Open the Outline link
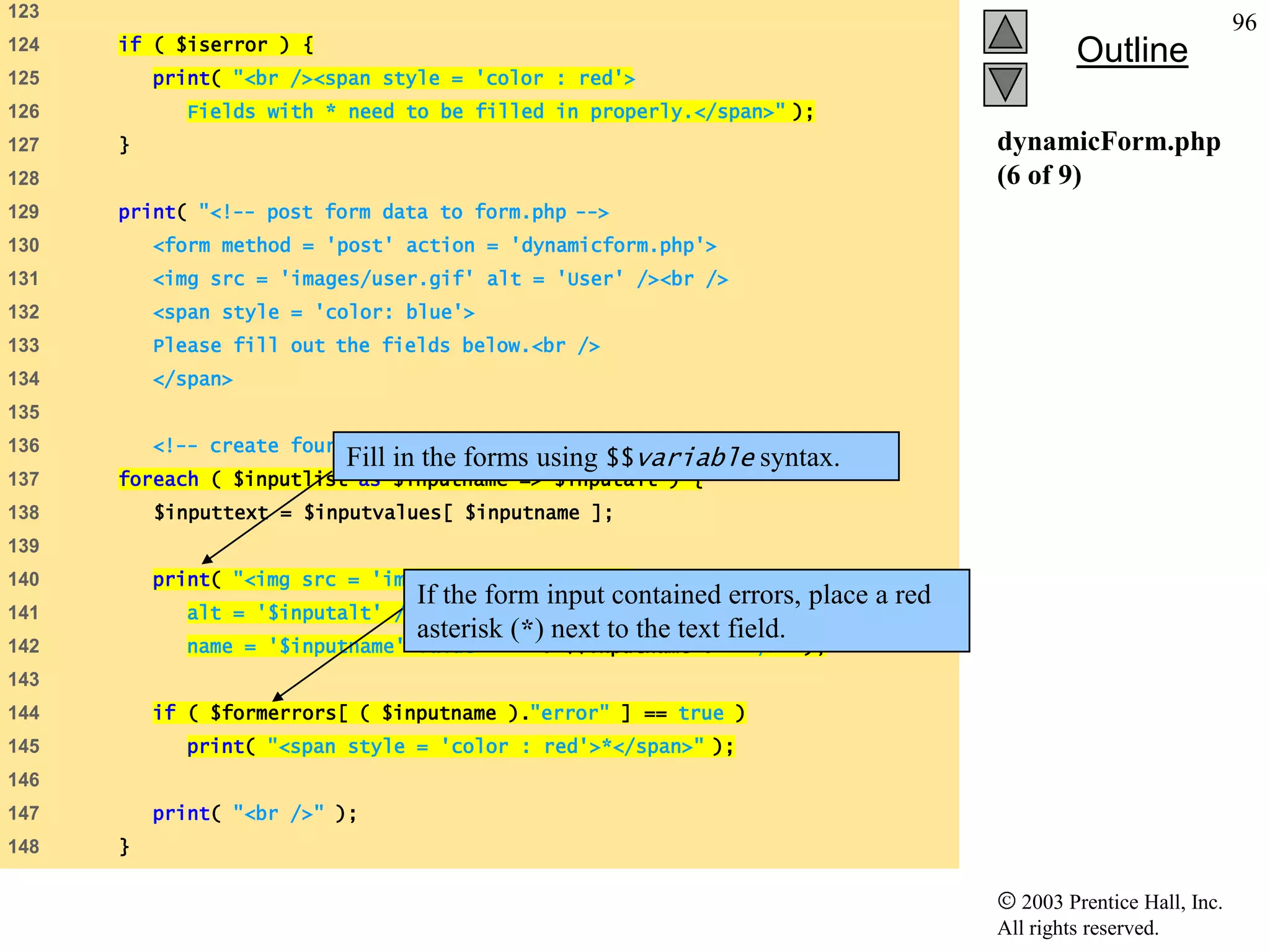 (x=1132, y=50)
